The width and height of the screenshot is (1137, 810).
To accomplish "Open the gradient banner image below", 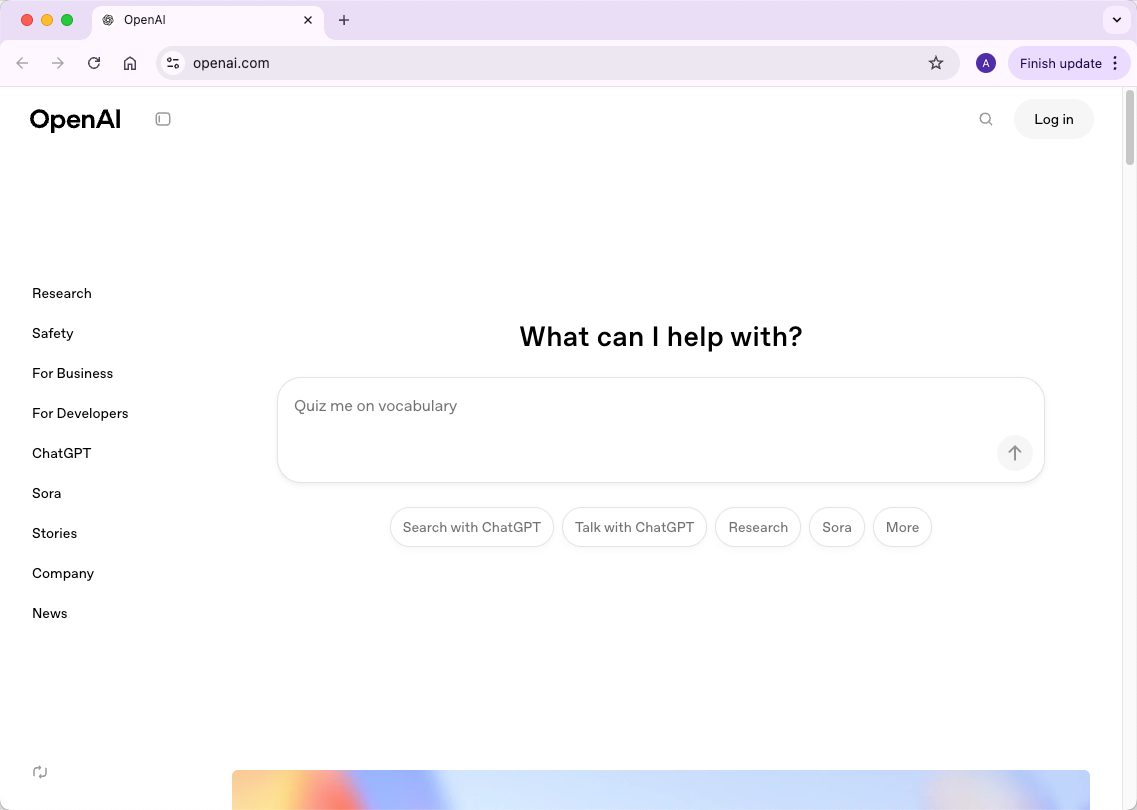I will (x=661, y=790).
